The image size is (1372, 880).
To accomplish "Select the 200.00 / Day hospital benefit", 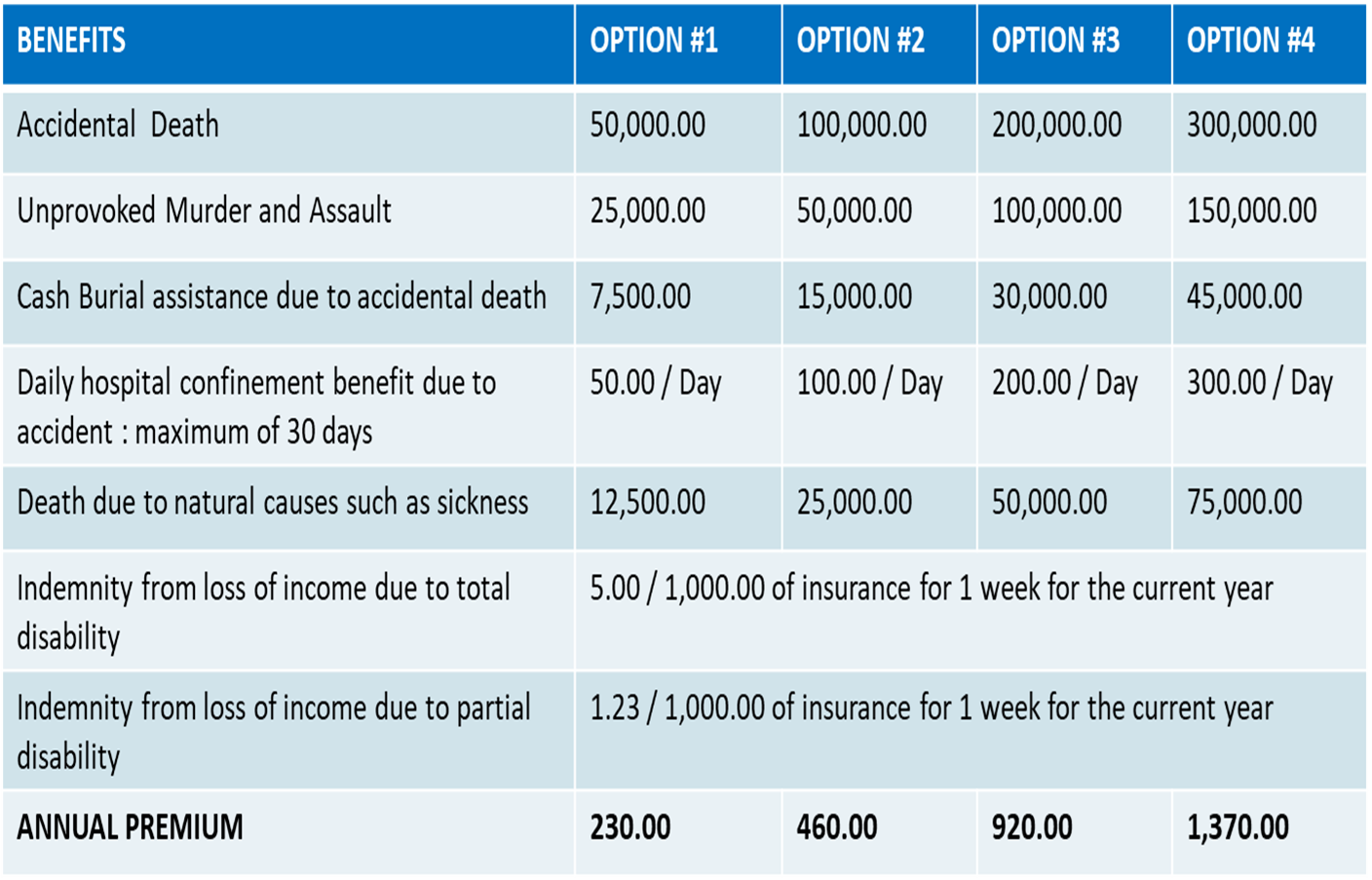I will coord(1064,383).
